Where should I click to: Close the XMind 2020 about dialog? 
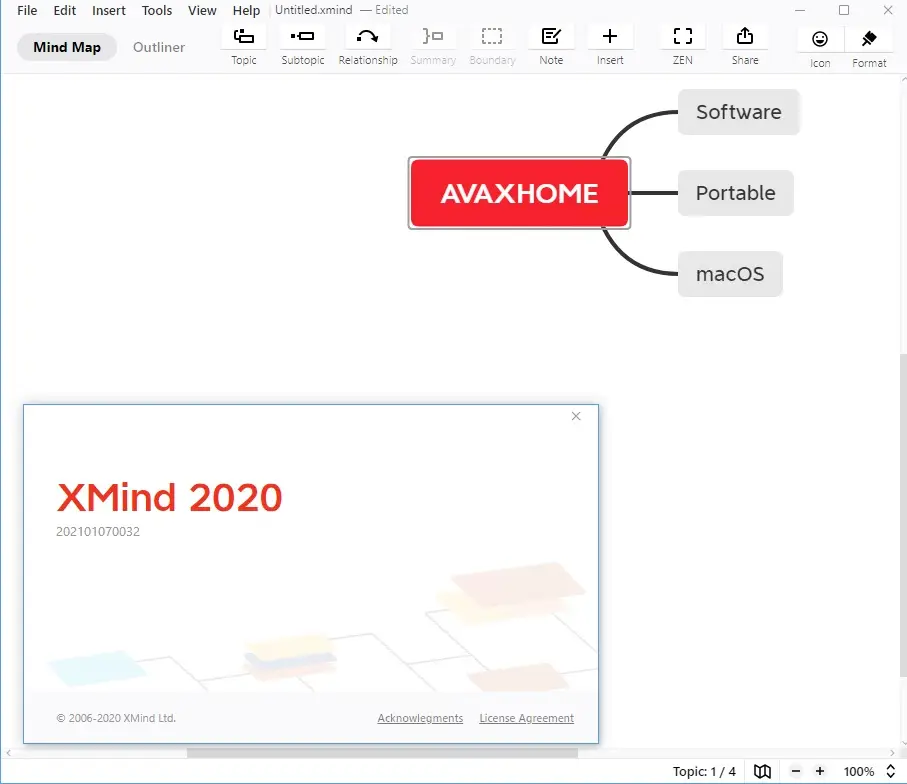(x=576, y=416)
